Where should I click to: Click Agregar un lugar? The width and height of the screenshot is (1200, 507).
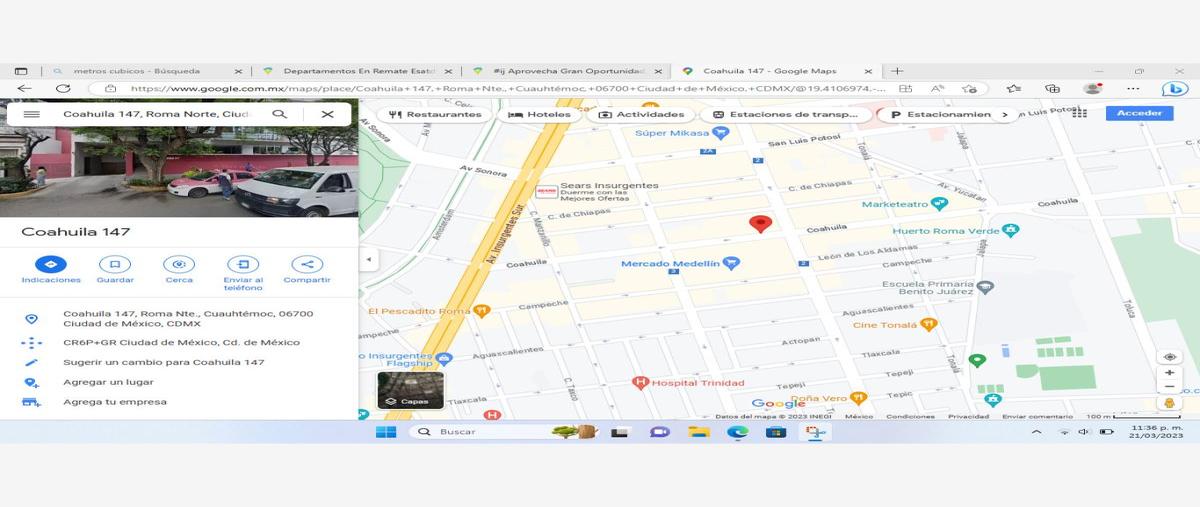179,382
